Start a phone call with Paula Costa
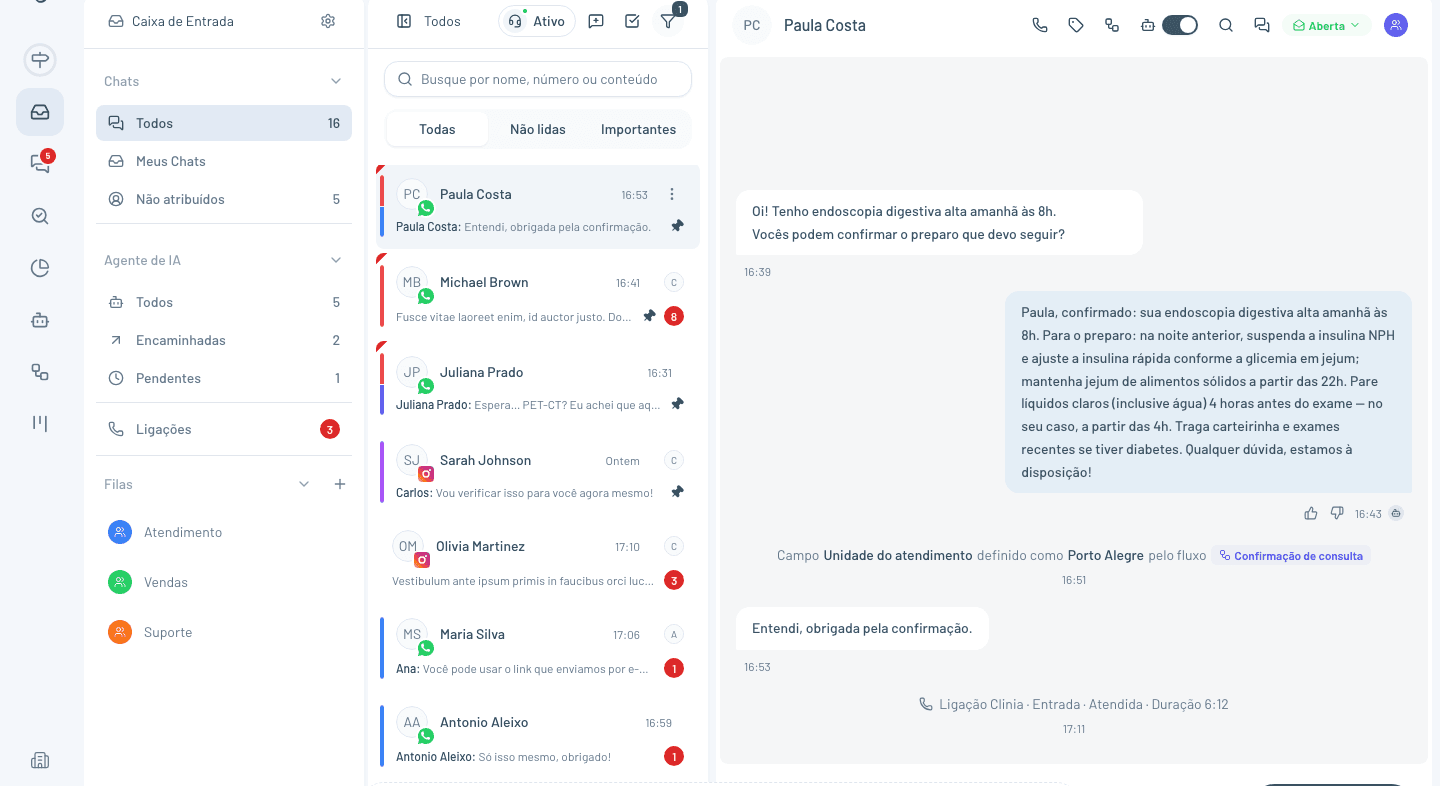 click(x=1040, y=25)
